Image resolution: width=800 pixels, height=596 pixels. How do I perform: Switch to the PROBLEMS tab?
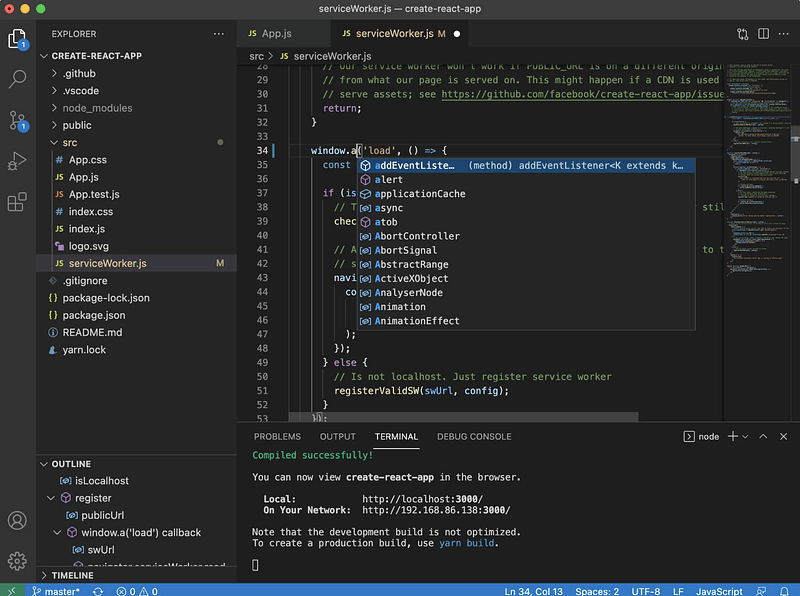tap(277, 437)
